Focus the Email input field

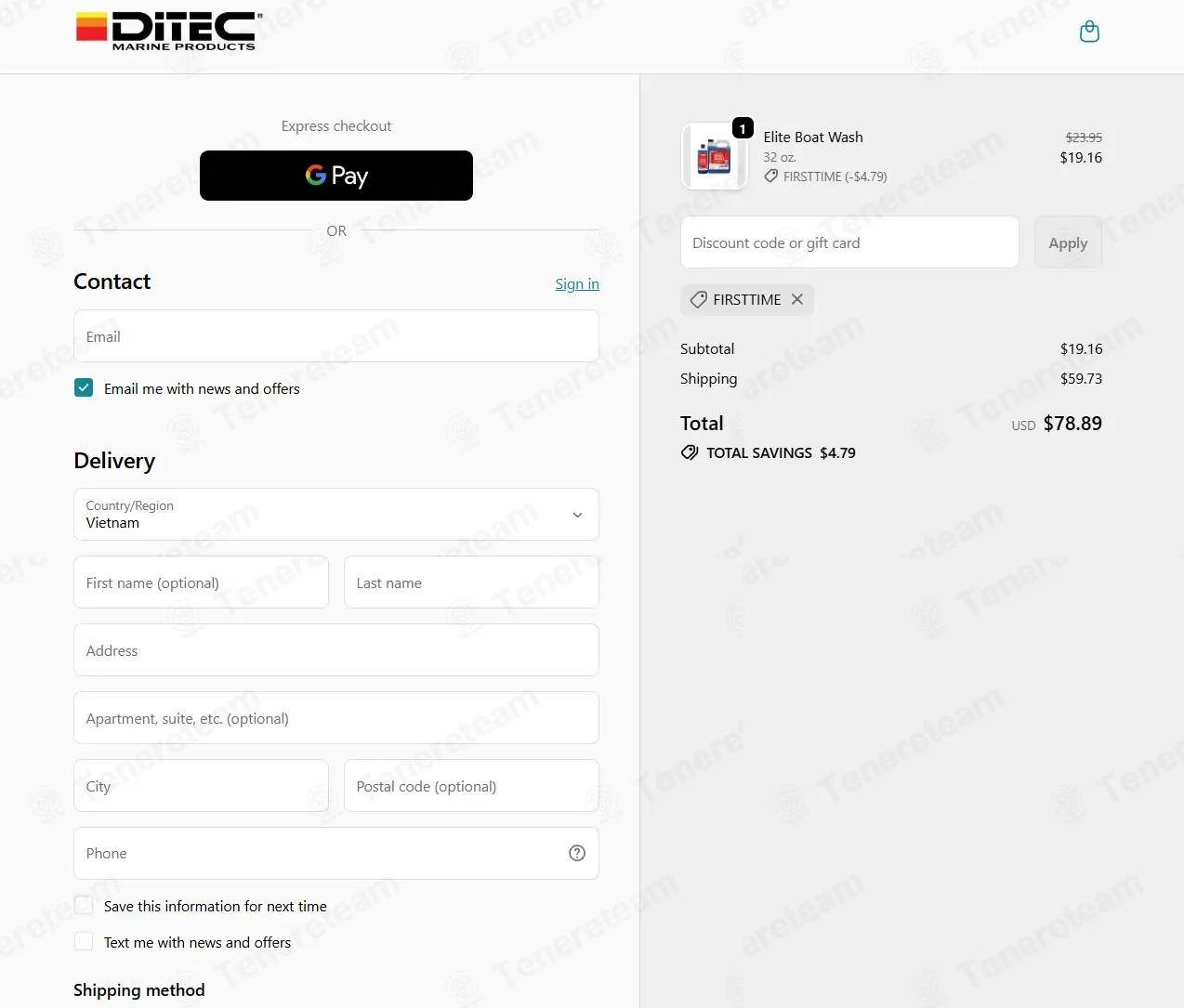(x=336, y=336)
